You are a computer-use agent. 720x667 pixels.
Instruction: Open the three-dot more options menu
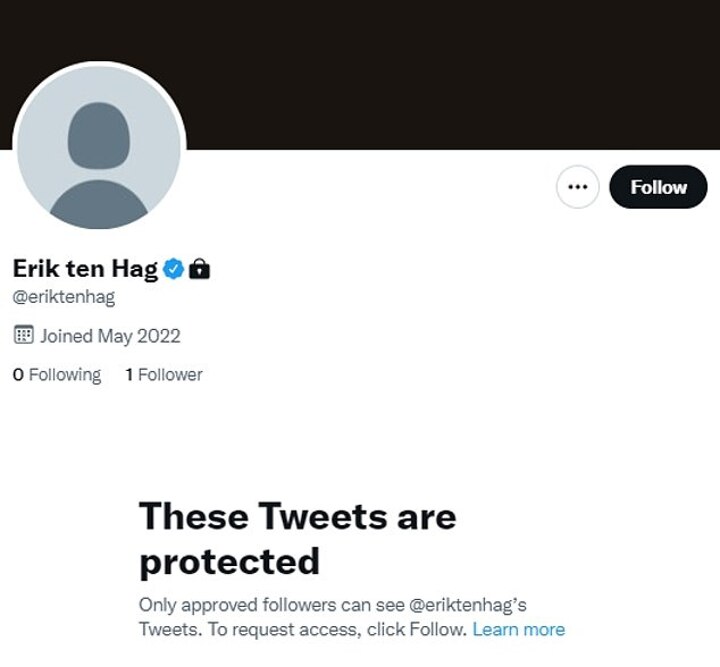(577, 187)
